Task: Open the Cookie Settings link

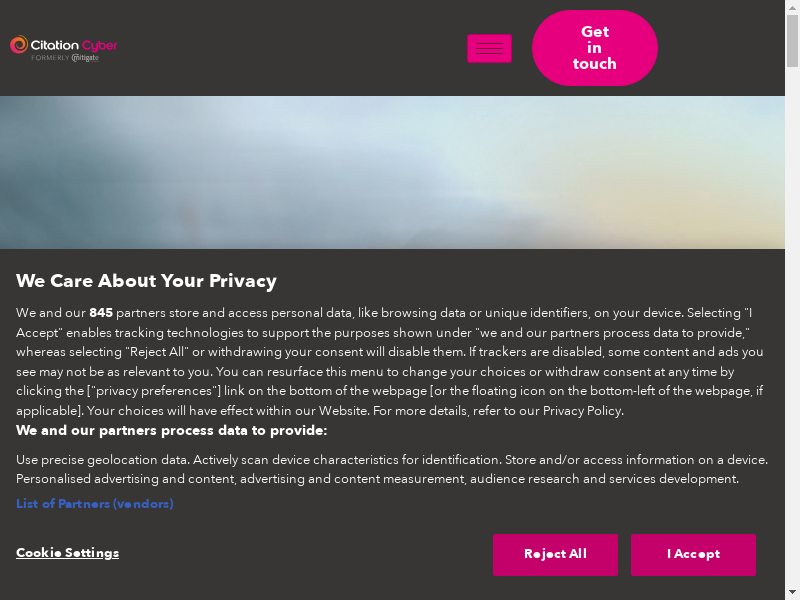Action: click(67, 553)
